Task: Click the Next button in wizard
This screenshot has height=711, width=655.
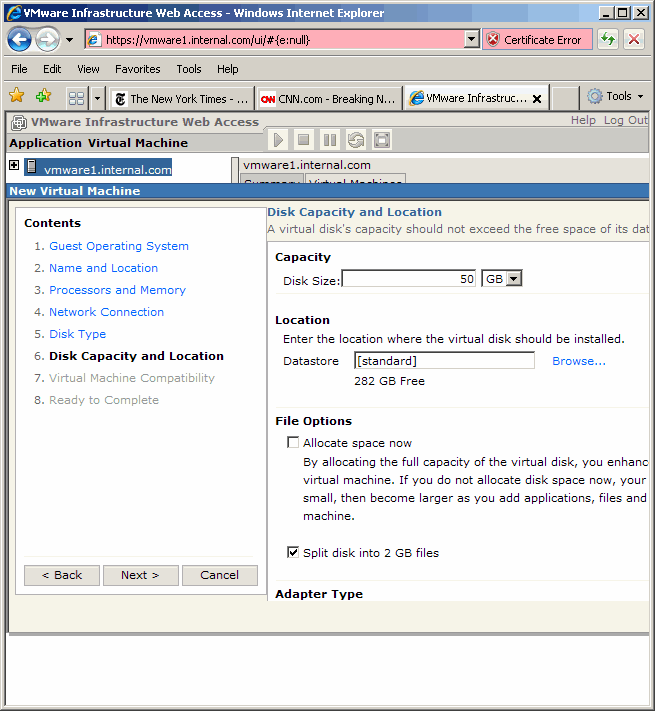Action: (x=140, y=575)
